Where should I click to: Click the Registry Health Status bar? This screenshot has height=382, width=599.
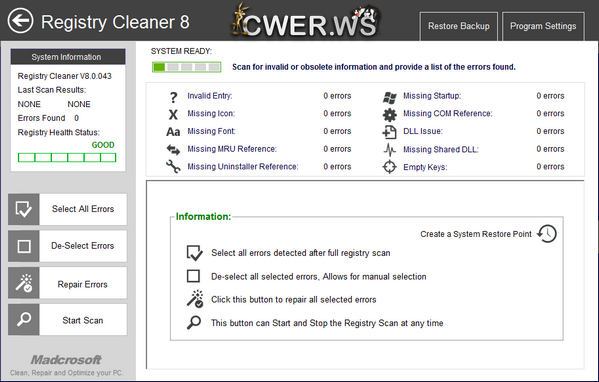(67, 157)
